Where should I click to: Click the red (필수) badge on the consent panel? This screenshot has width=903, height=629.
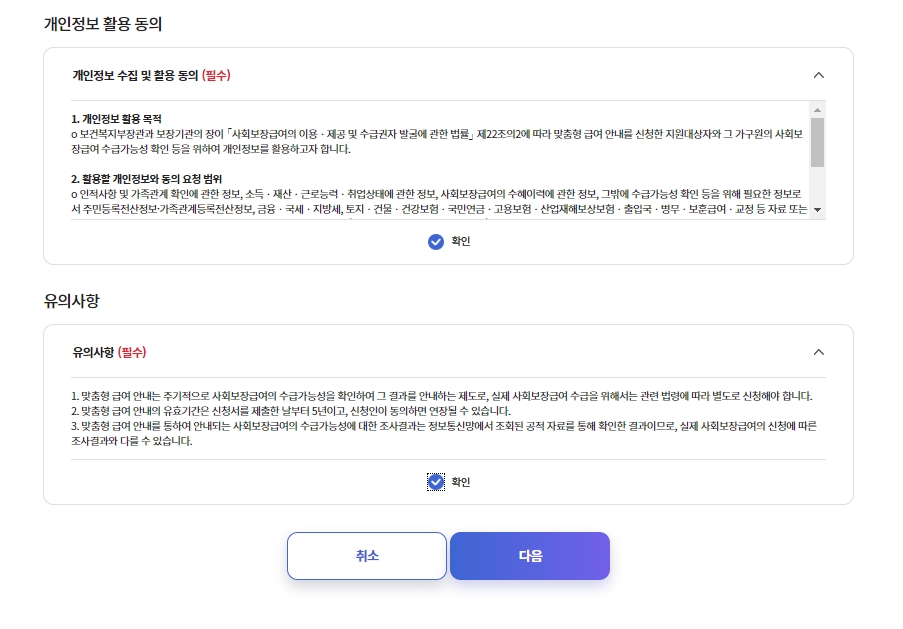coord(218,75)
